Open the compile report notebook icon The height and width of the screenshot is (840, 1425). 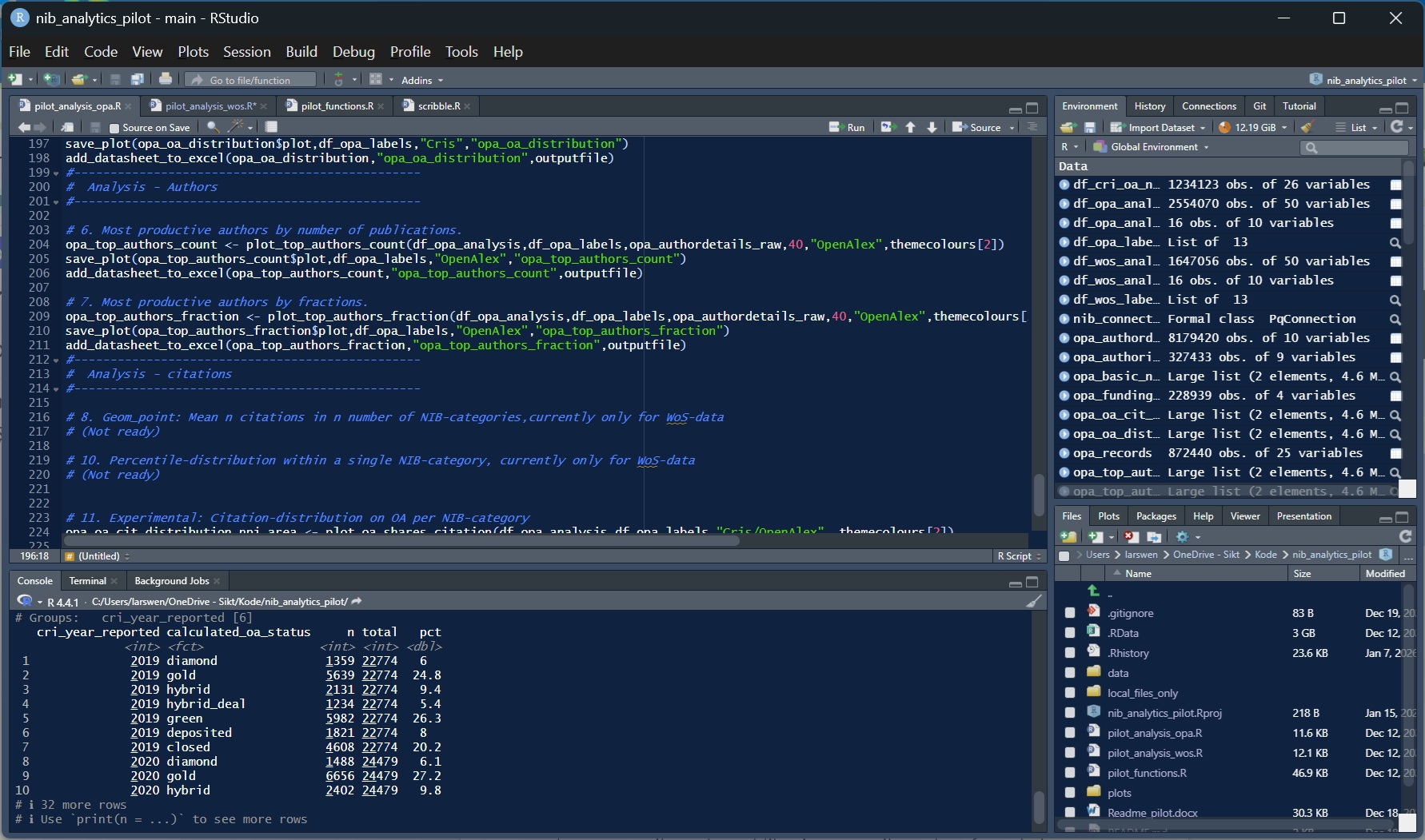tap(271, 127)
